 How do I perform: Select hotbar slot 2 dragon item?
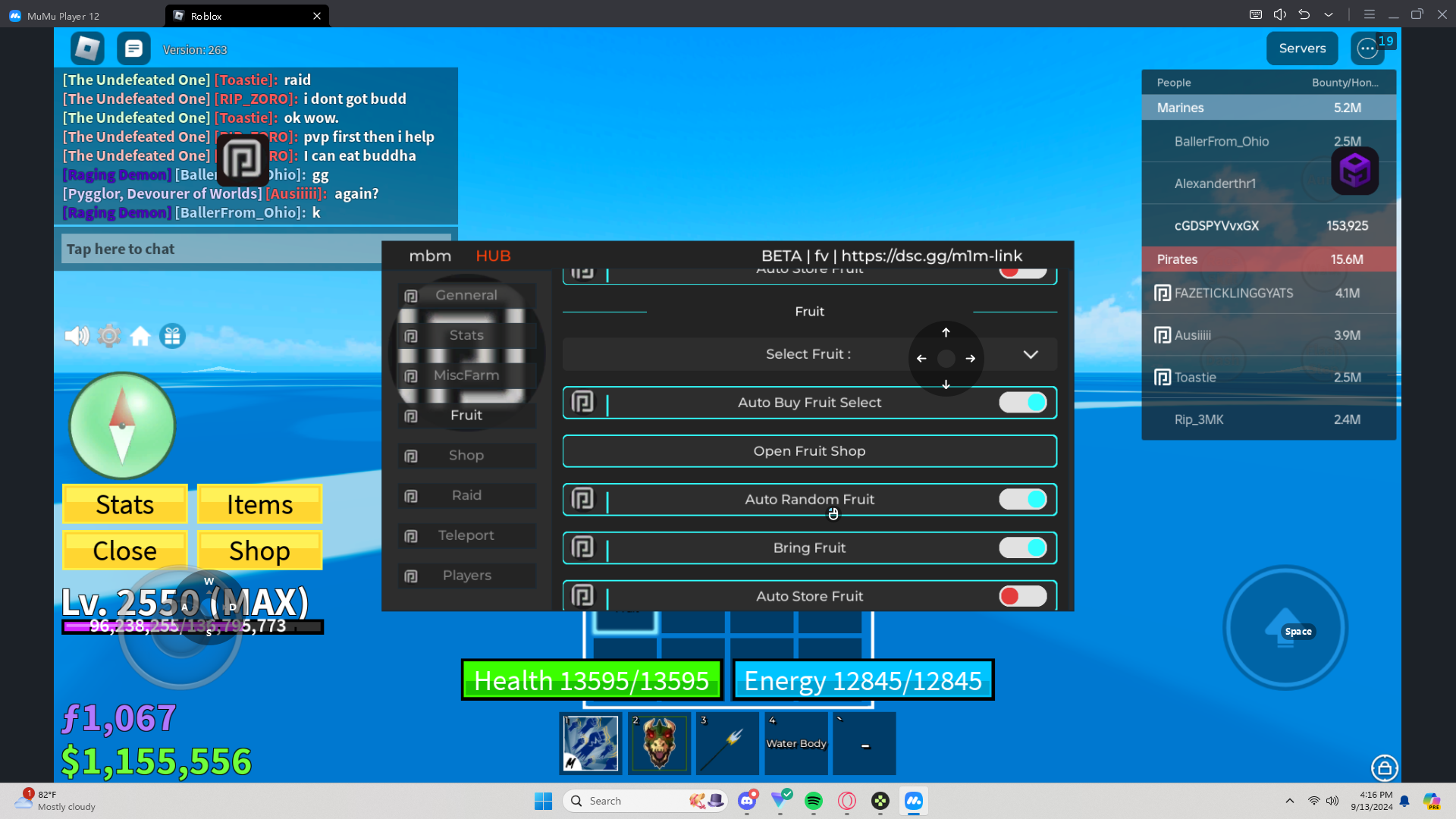(x=659, y=743)
